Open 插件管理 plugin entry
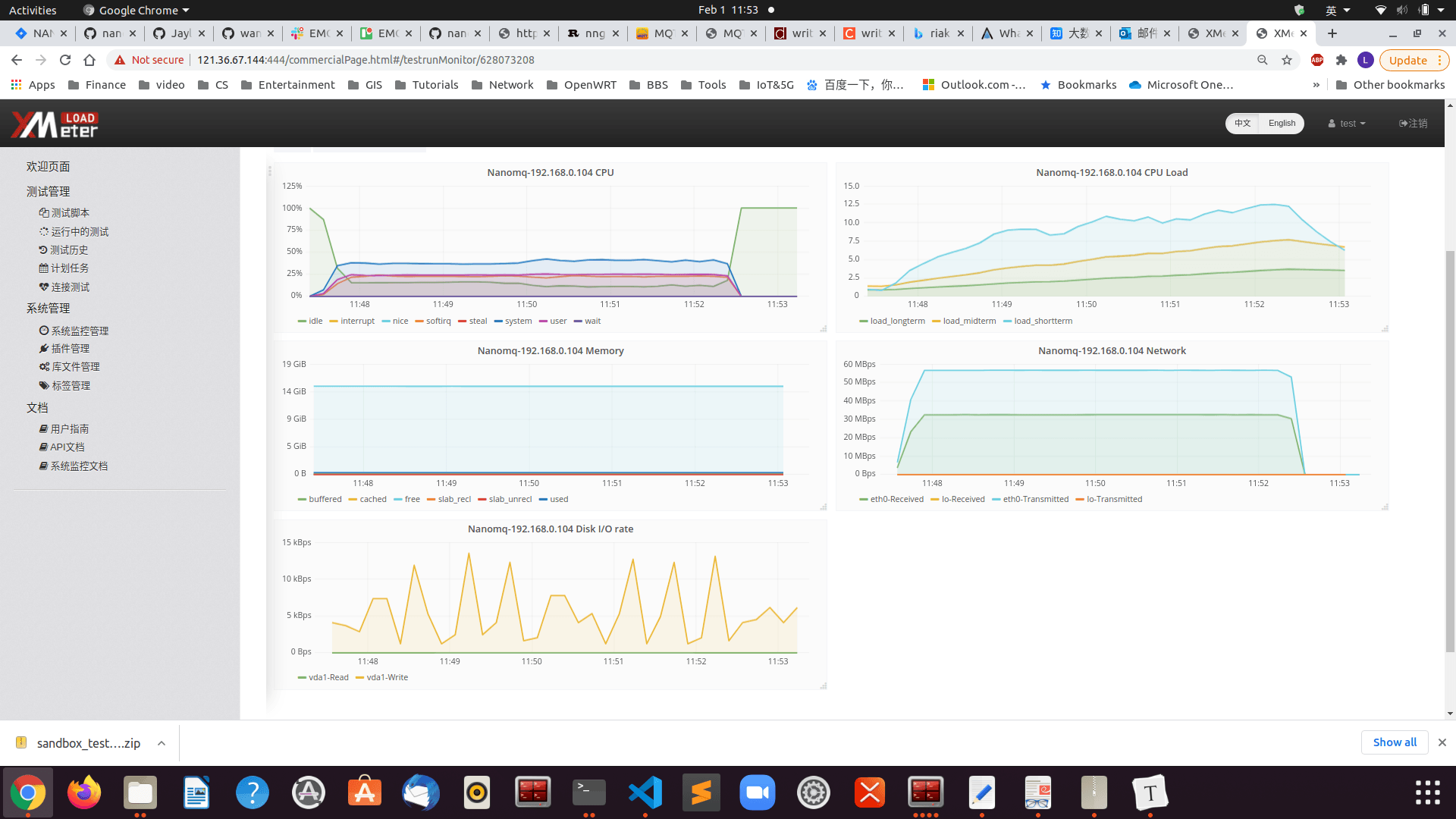 [x=70, y=349]
